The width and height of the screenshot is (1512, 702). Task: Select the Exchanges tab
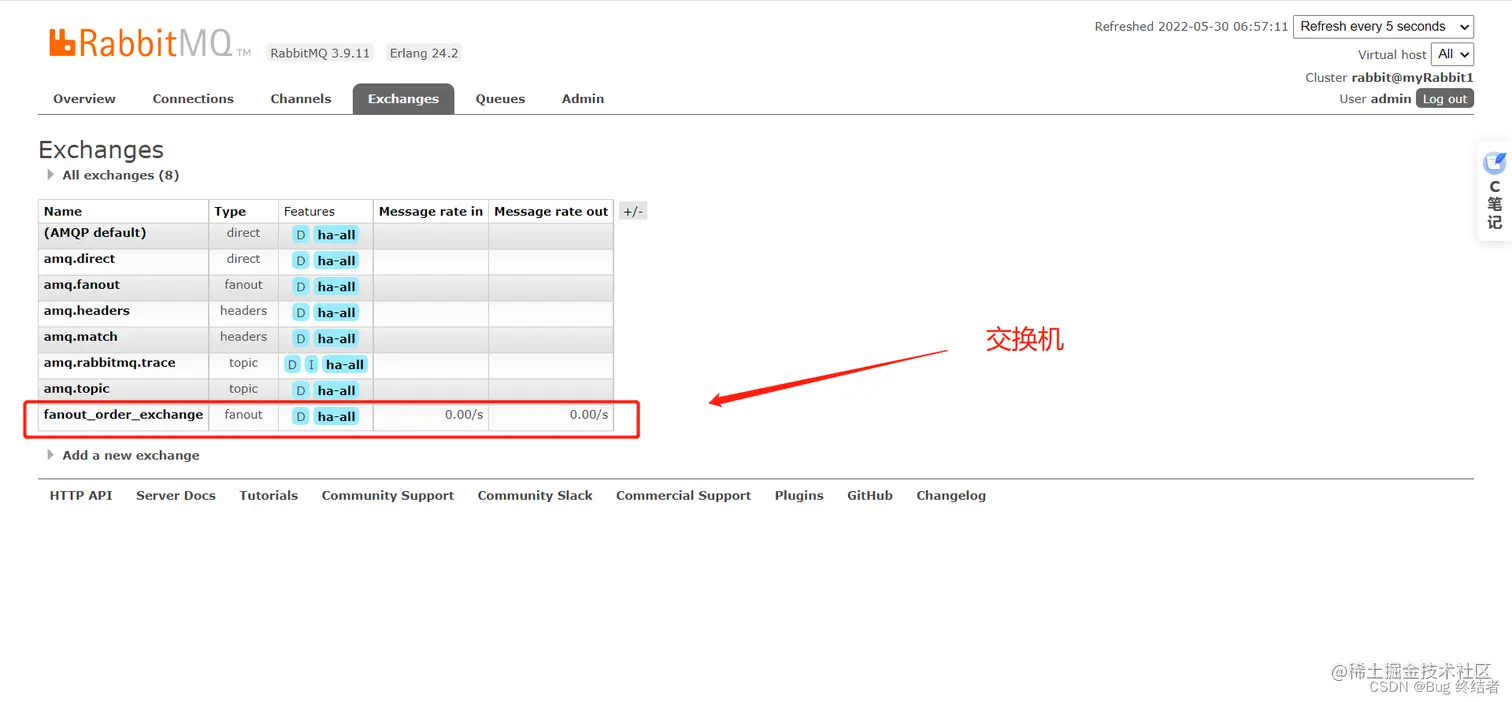pos(403,99)
